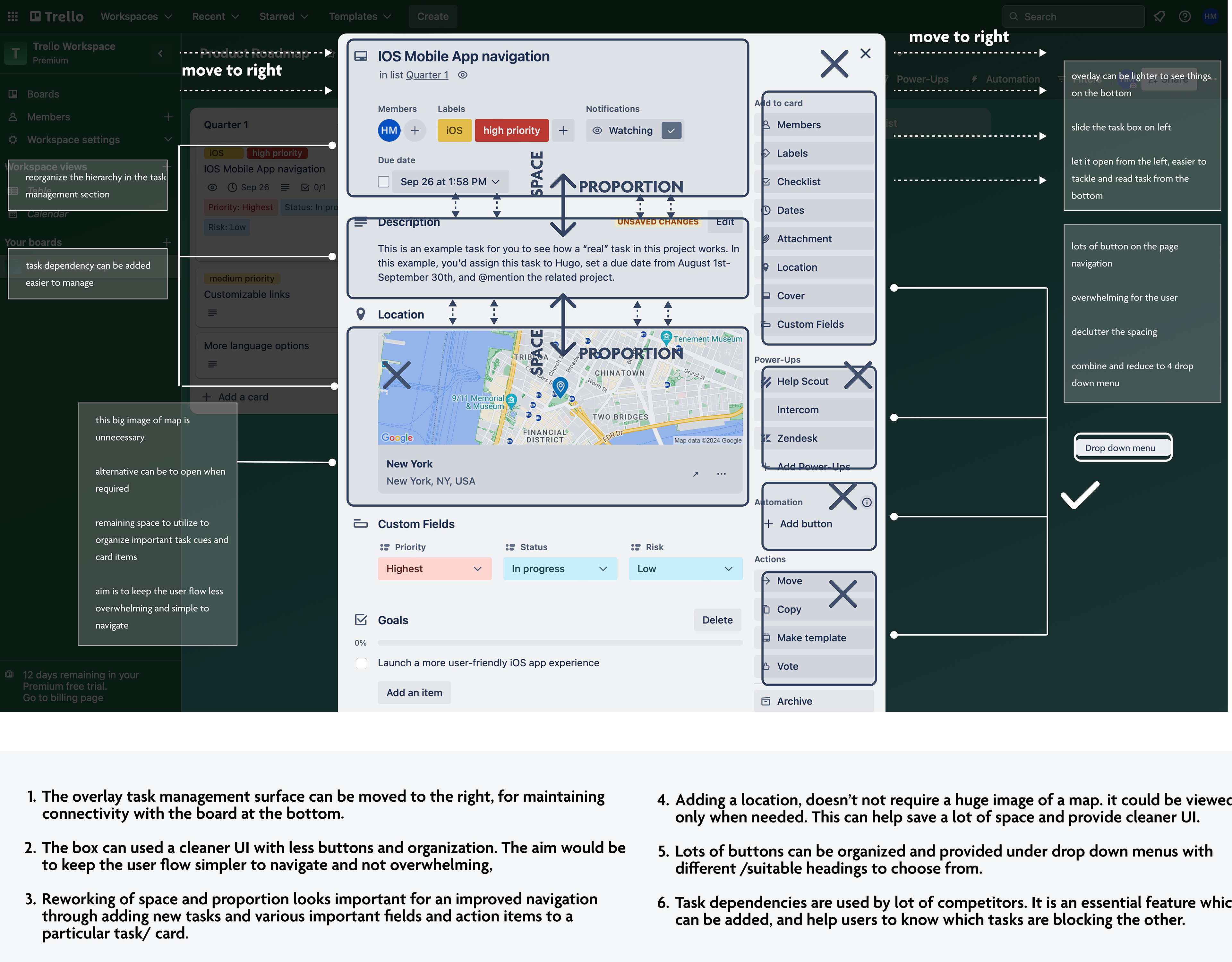Open the Priority Highest dropdown
The width and height of the screenshot is (1232, 962).
click(435, 569)
